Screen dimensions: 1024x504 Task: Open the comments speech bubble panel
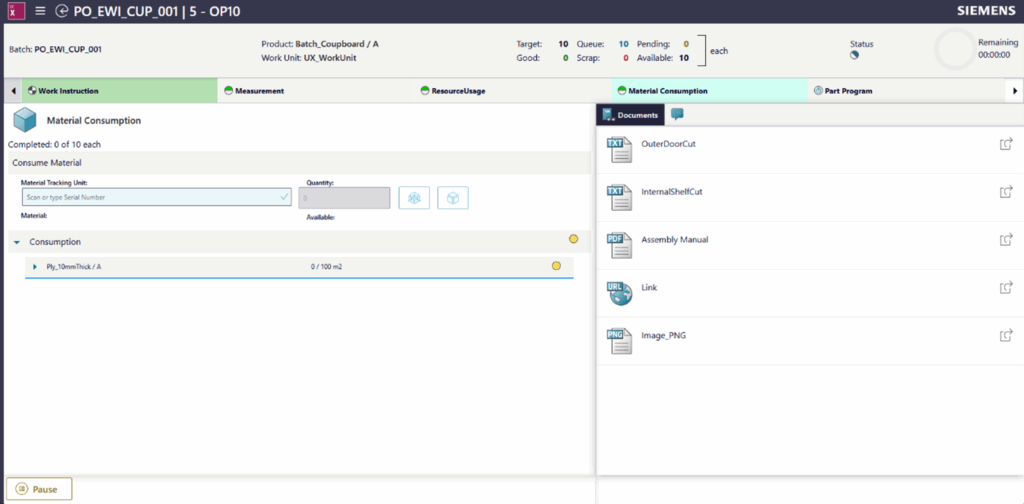pyautogui.click(x=677, y=115)
